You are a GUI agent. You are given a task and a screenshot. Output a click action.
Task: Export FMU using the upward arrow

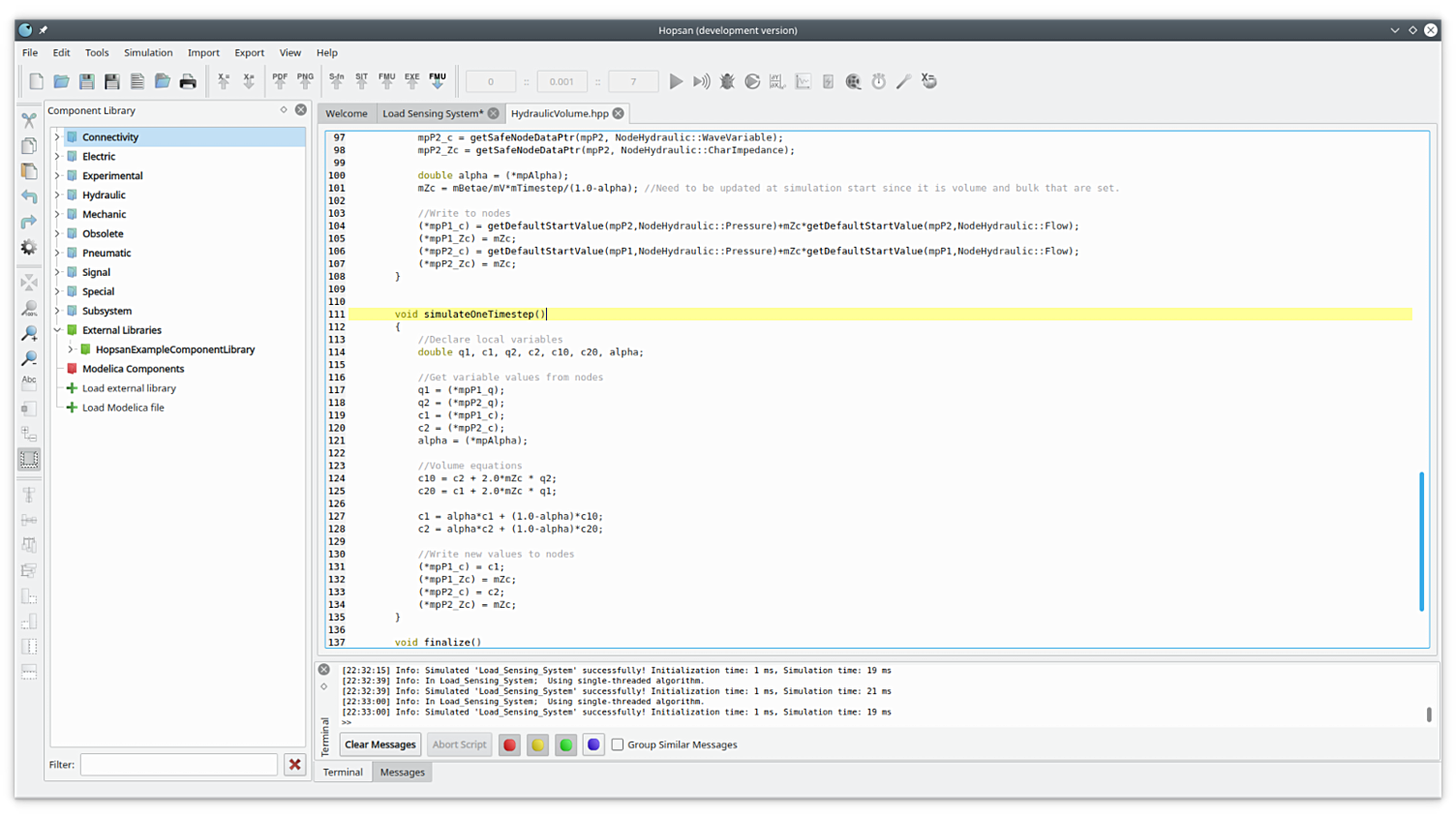point(386,81)
